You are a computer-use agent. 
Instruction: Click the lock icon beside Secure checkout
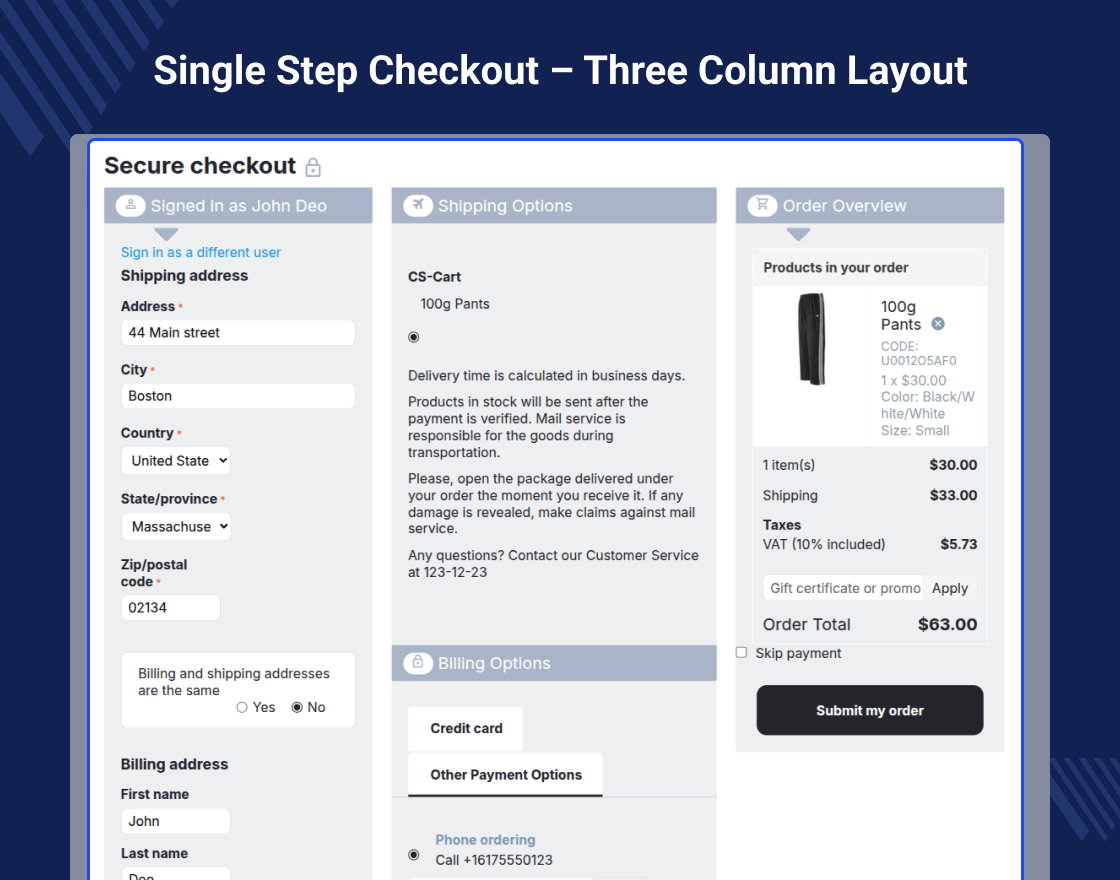tap(313, 167)
